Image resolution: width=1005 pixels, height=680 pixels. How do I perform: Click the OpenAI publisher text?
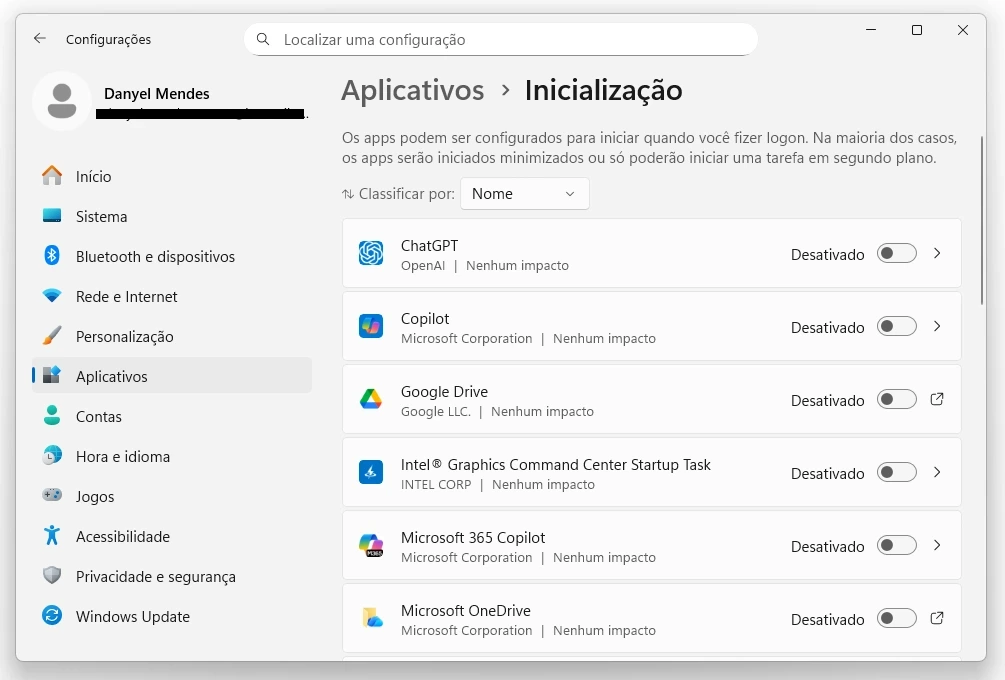tap(423, 265)
